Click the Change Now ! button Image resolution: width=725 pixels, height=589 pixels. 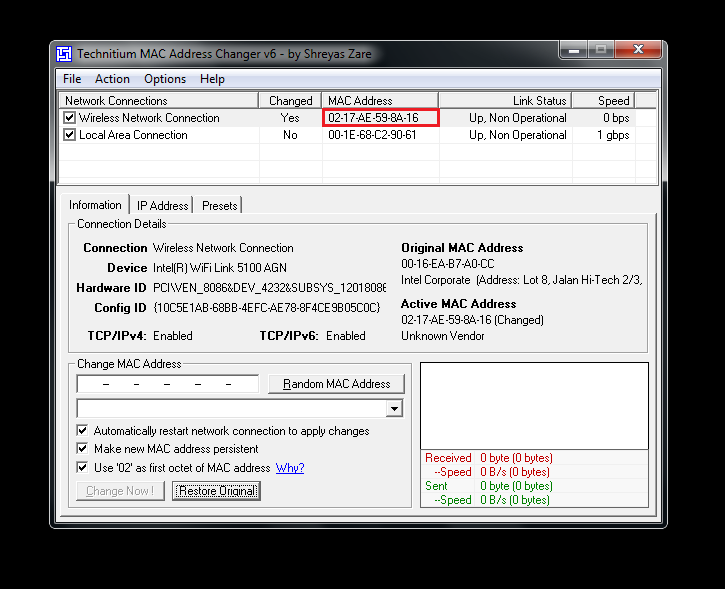[120, 491]
